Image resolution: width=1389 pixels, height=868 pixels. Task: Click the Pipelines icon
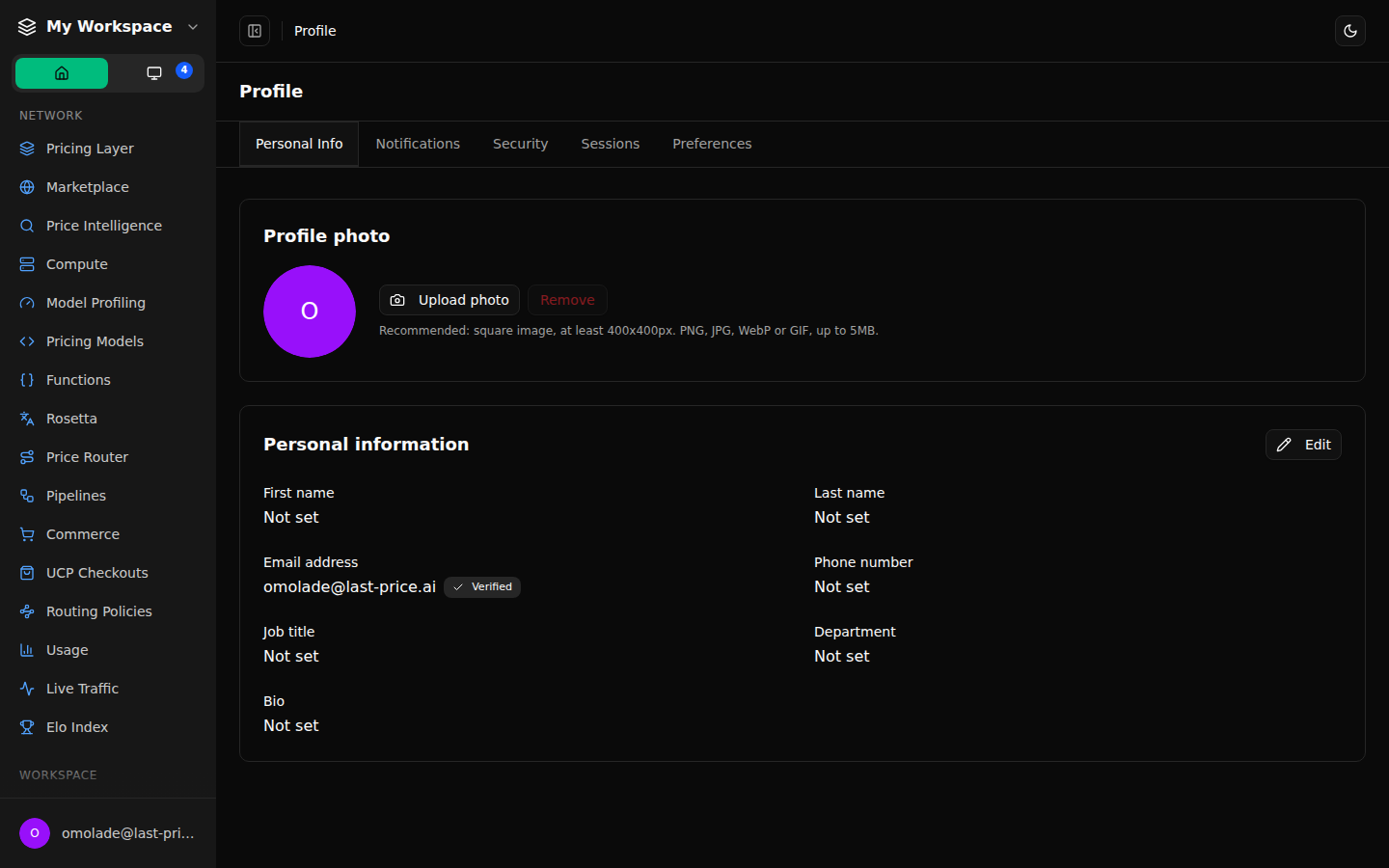point(27,496)
